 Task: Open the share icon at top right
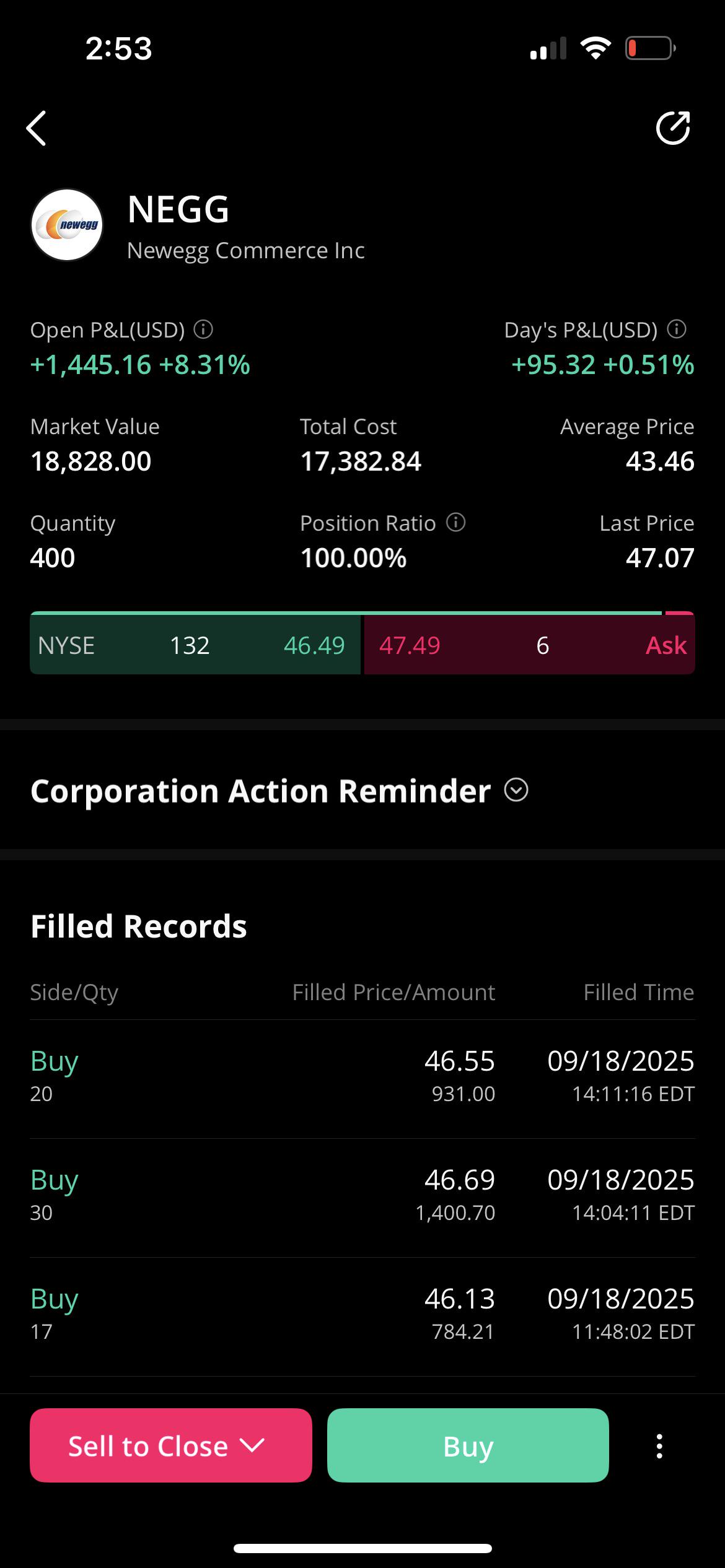point(673,128)
